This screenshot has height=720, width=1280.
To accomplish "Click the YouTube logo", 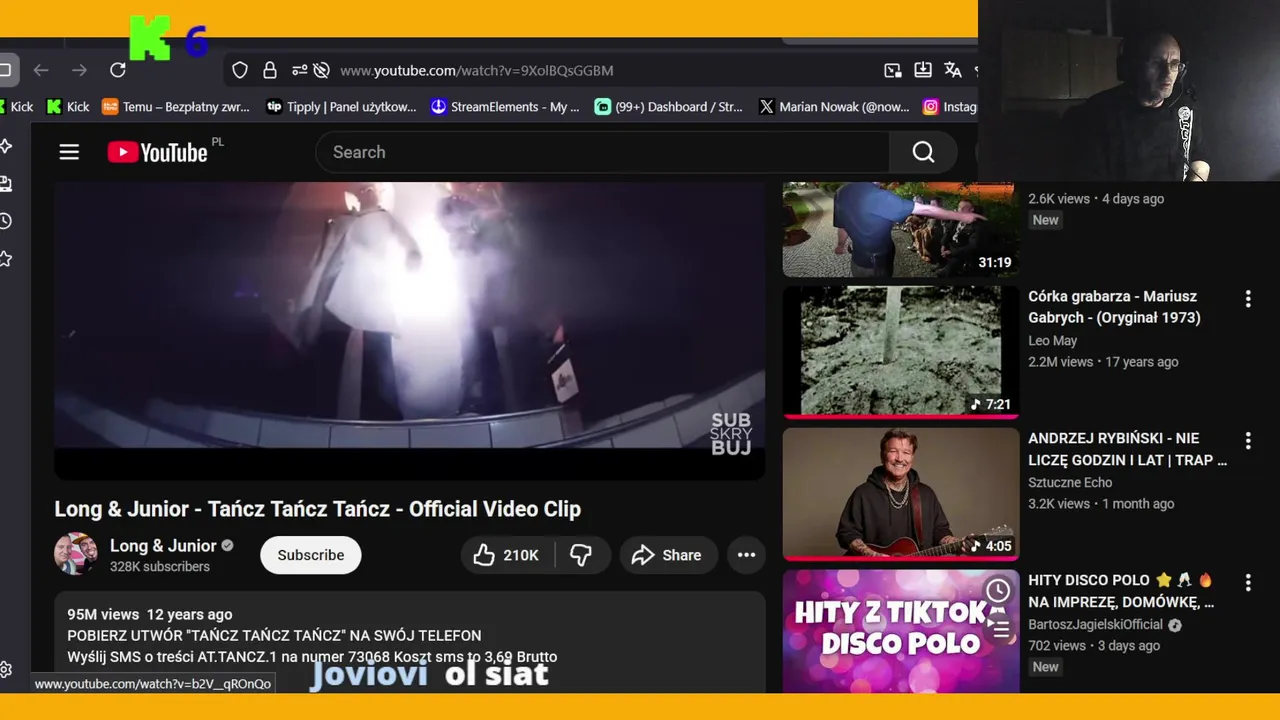I will (158, 152).
